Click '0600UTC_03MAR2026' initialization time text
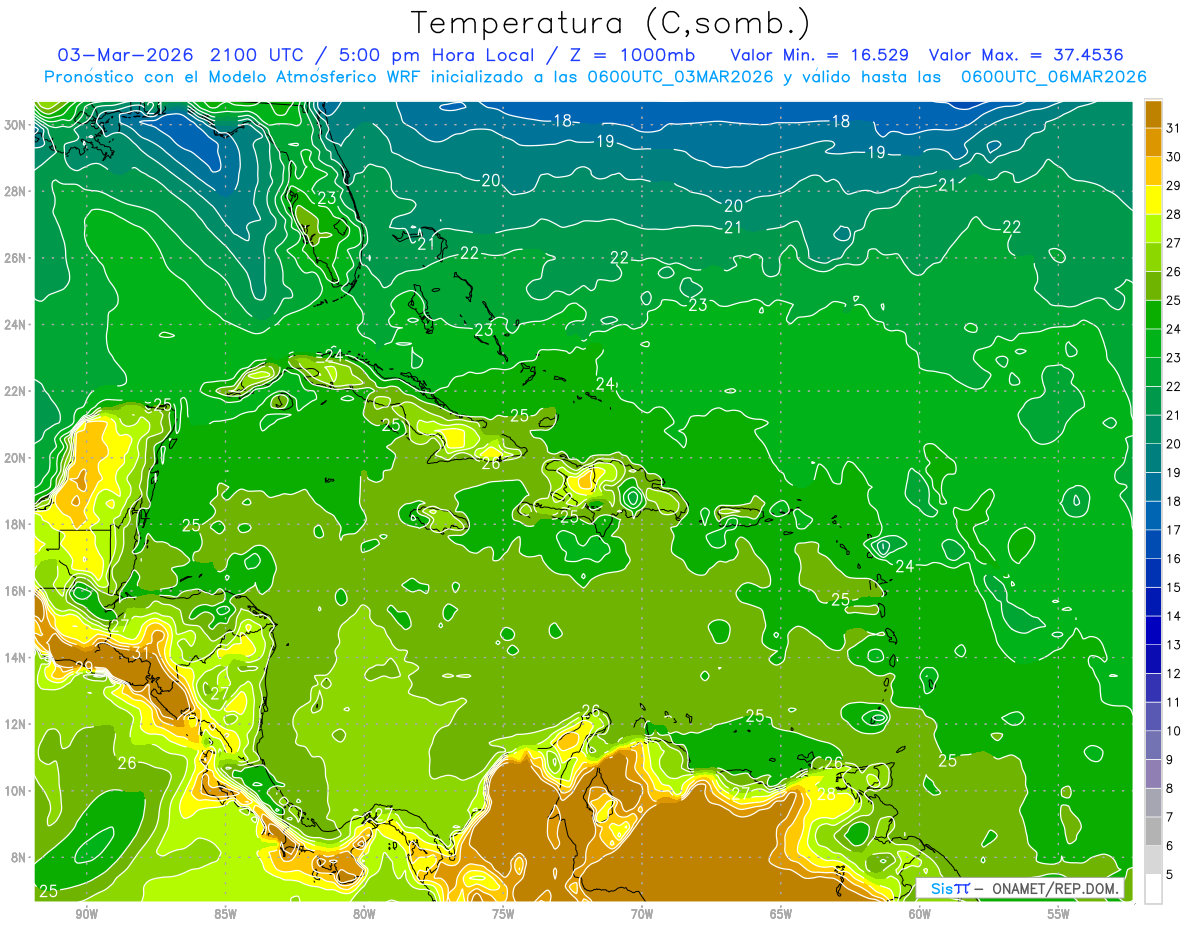Screen dimensions: 1200x927 coord(680,76)
